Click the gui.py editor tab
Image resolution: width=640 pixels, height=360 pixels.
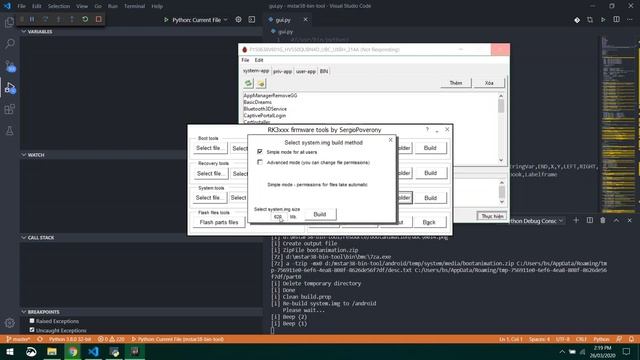(283, 20)
